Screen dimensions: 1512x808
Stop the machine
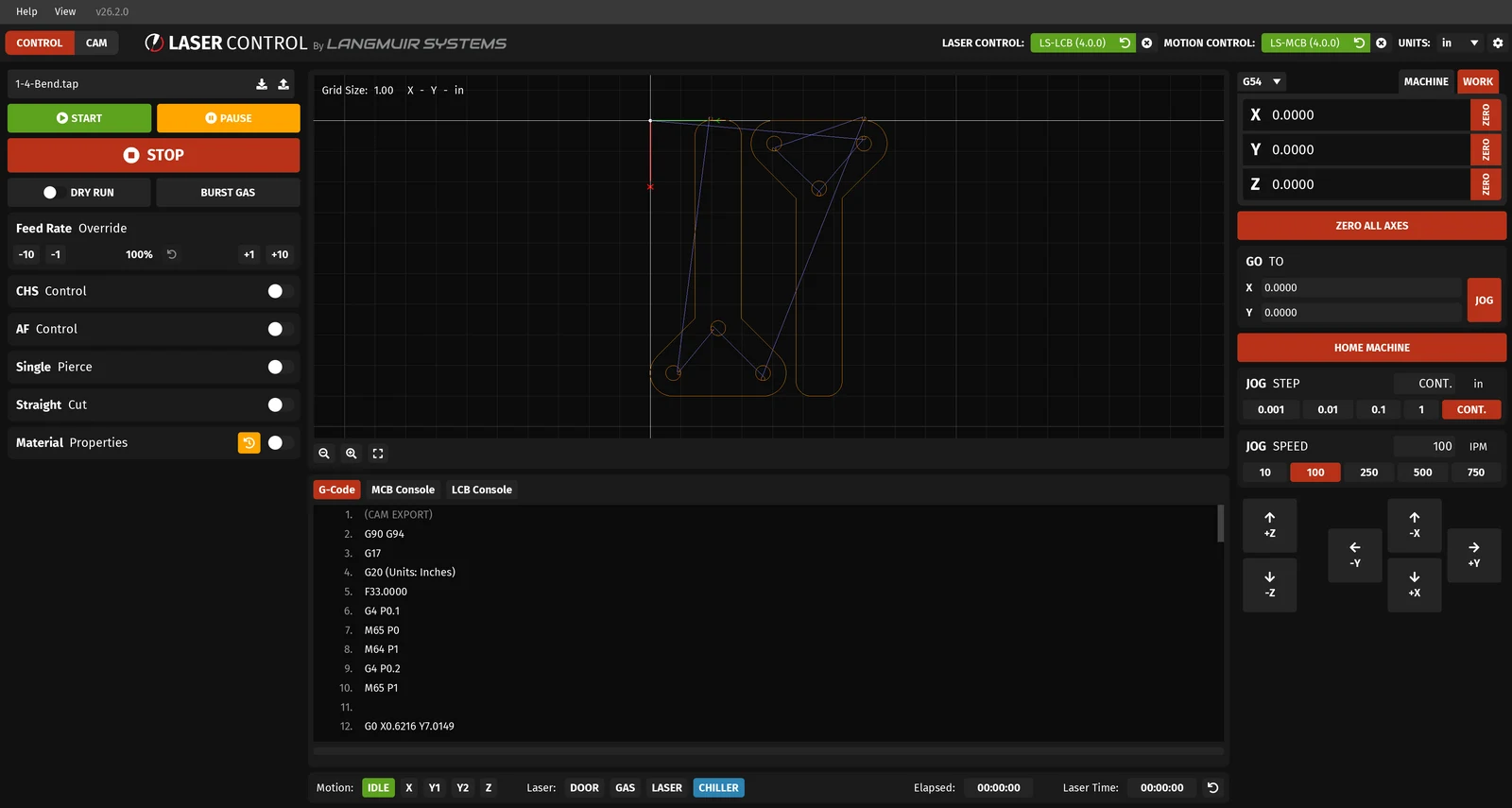pyautogui.click(x=154, y=155)
